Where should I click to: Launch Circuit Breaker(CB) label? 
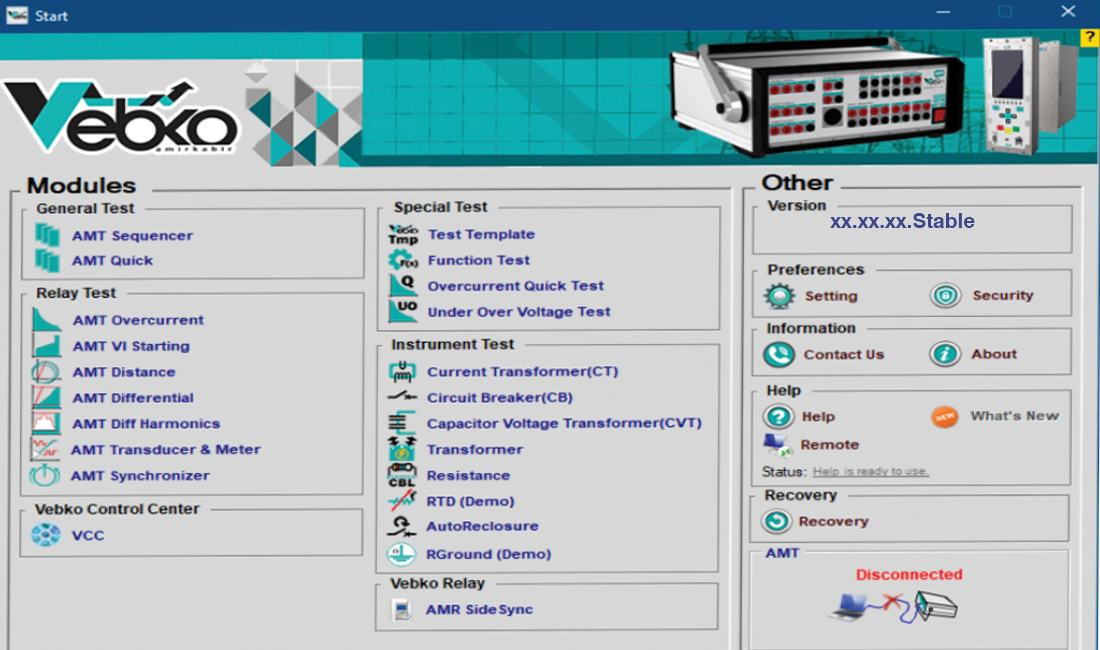tap(499, 397)
